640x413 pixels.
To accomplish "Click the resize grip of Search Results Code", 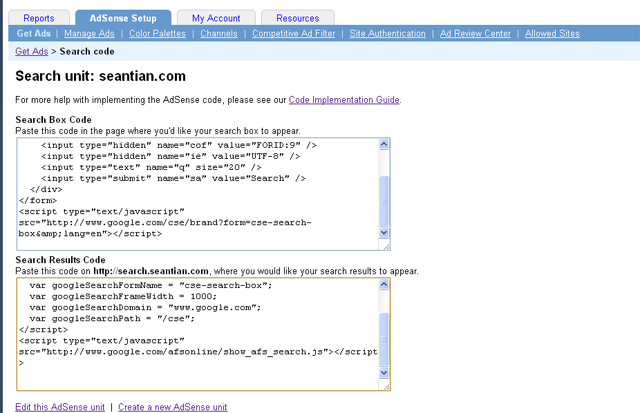I will [x=385, y=385].
